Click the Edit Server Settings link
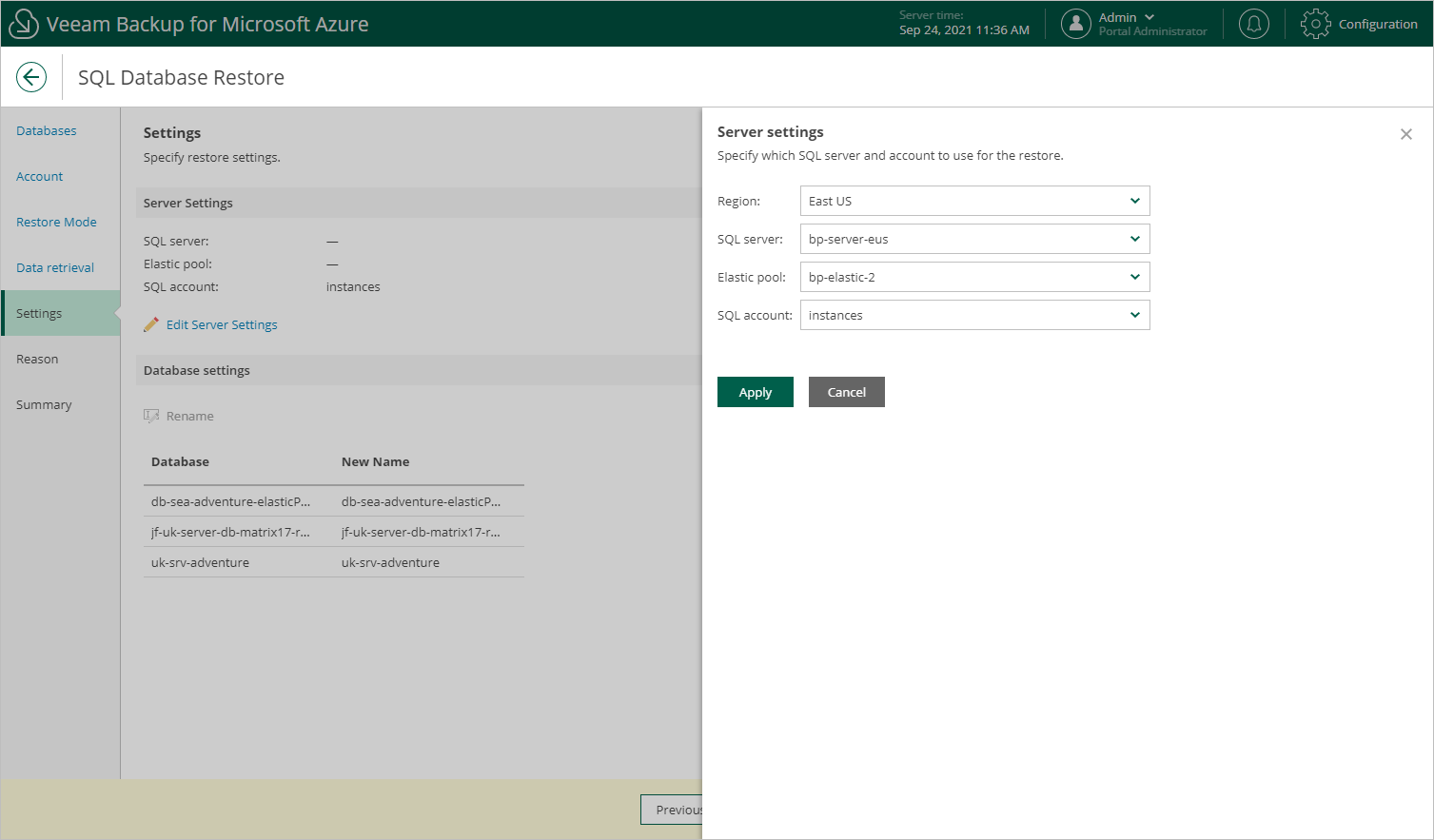The height and width of the screenshot is (840, 1434). 222,324
